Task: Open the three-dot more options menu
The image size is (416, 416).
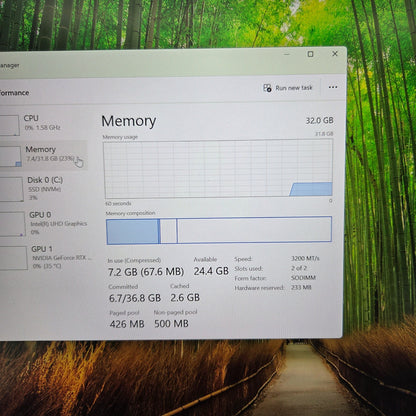Action: [333, 87]
